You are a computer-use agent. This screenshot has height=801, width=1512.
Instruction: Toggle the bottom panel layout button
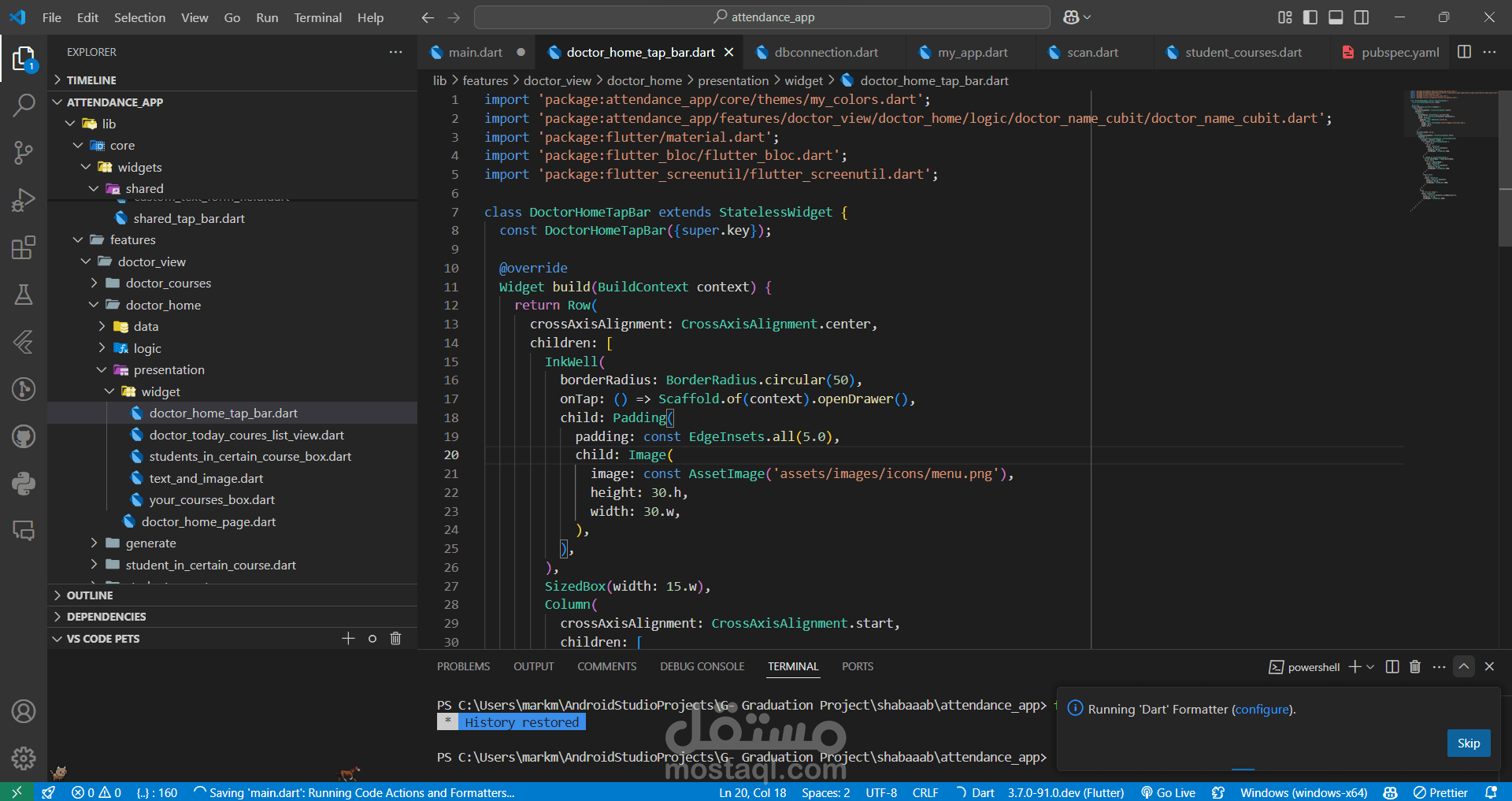1336,17
